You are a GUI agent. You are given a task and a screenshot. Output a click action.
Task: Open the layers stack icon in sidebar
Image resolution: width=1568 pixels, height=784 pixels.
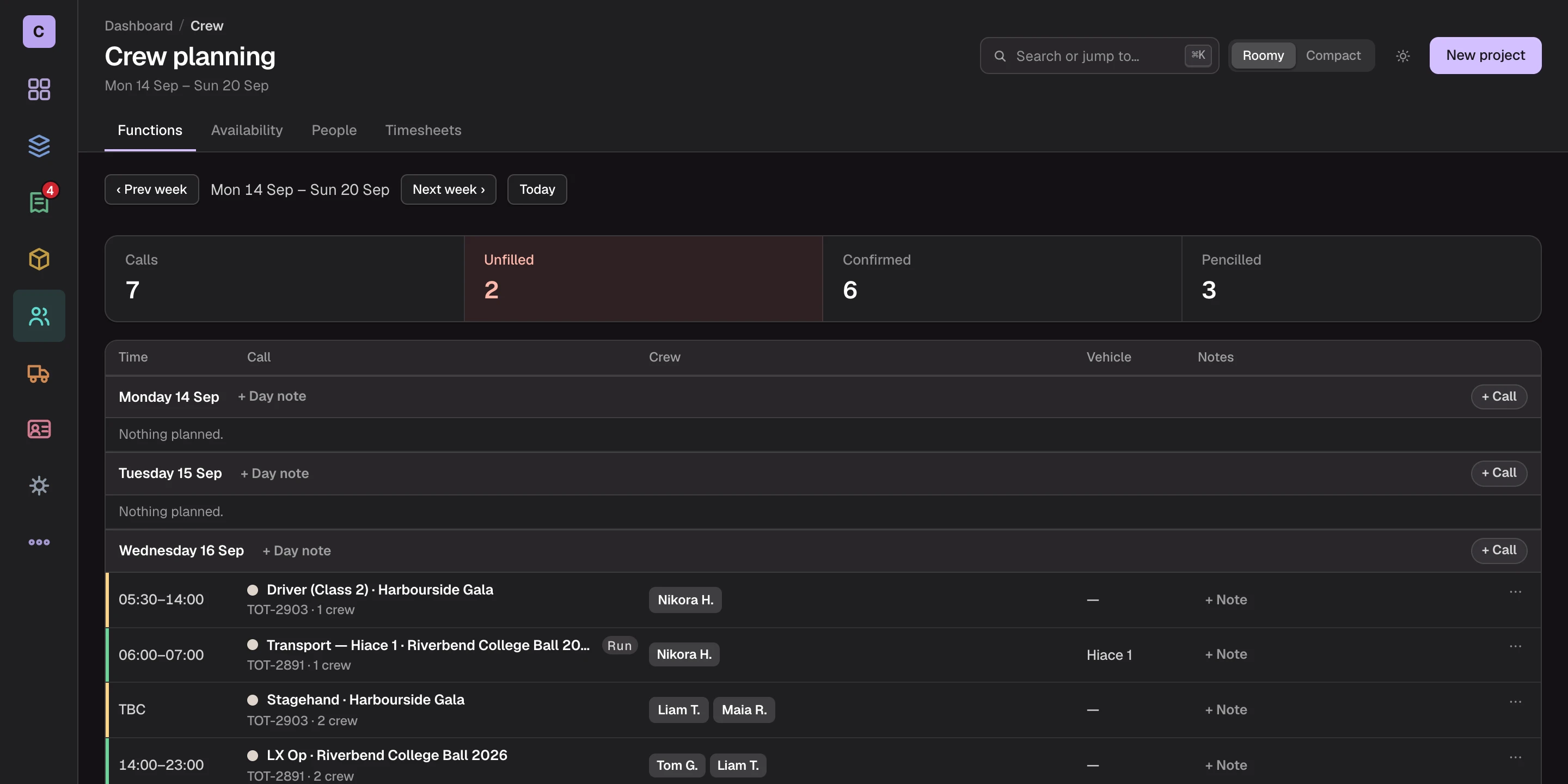click(39, 145)
